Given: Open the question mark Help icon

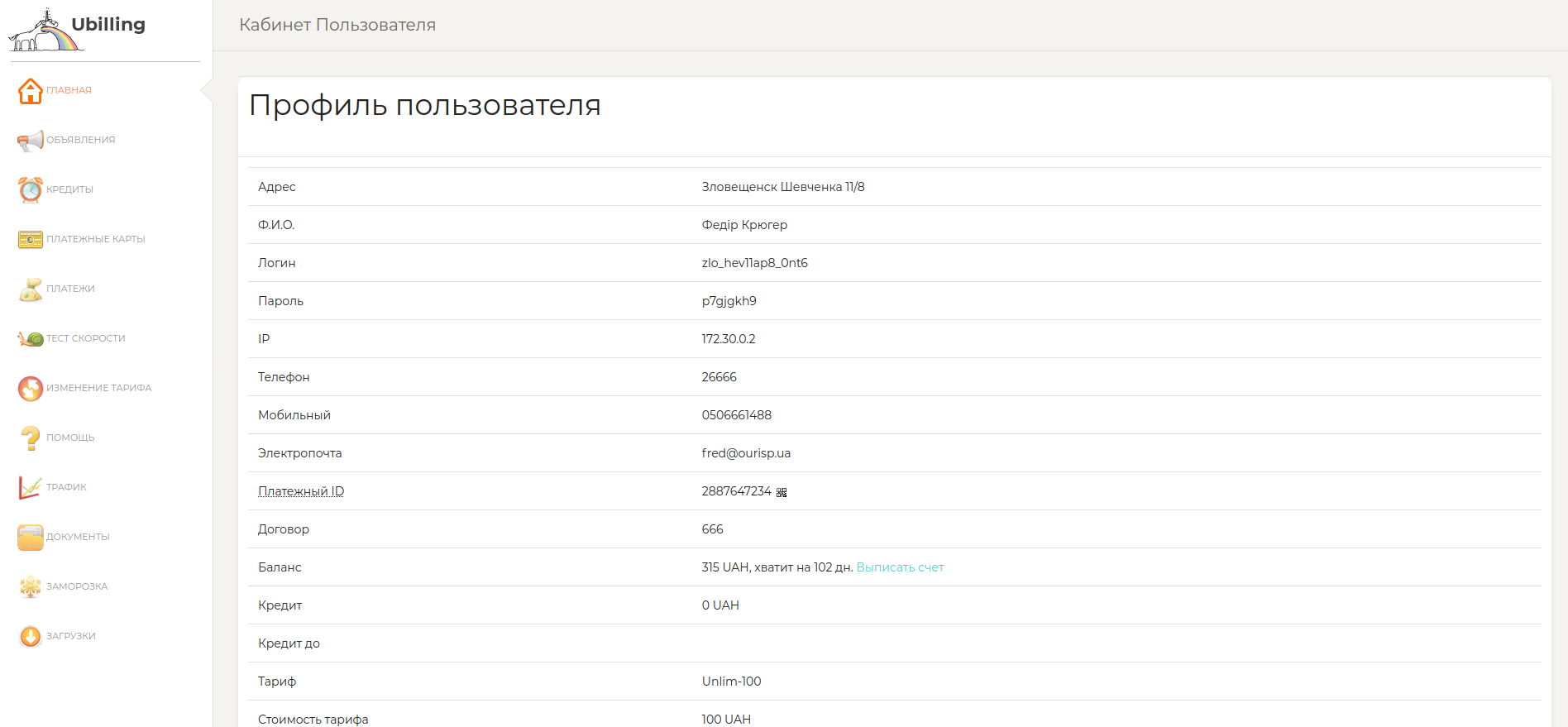Looking at the screenshot, I should pos(31,438).
